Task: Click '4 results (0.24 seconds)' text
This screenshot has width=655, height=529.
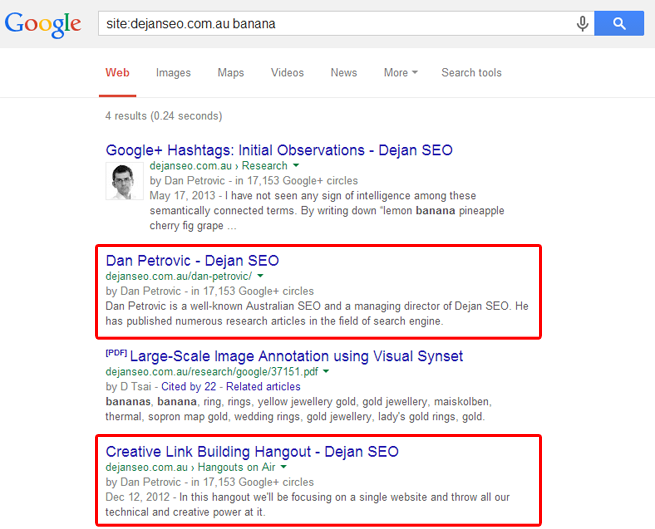Action: [164, 116]
